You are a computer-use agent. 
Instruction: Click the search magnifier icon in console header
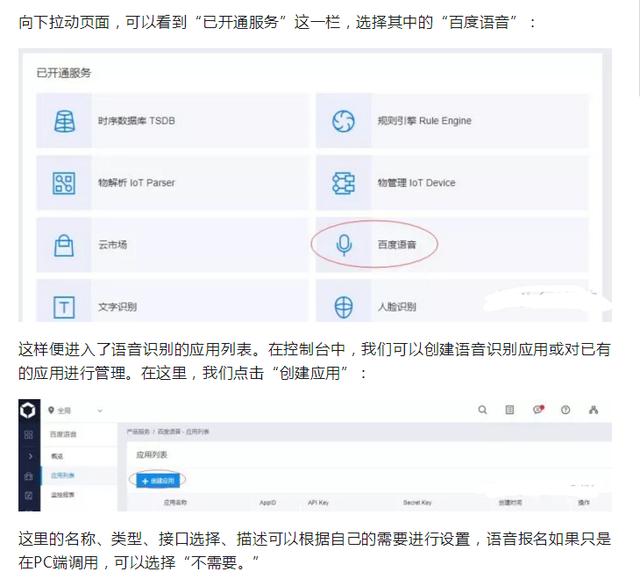pos(482,410)
